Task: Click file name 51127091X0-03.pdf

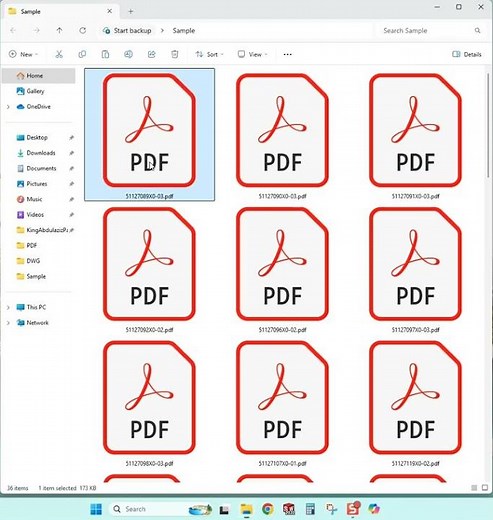Action: (x=415, y=196)
